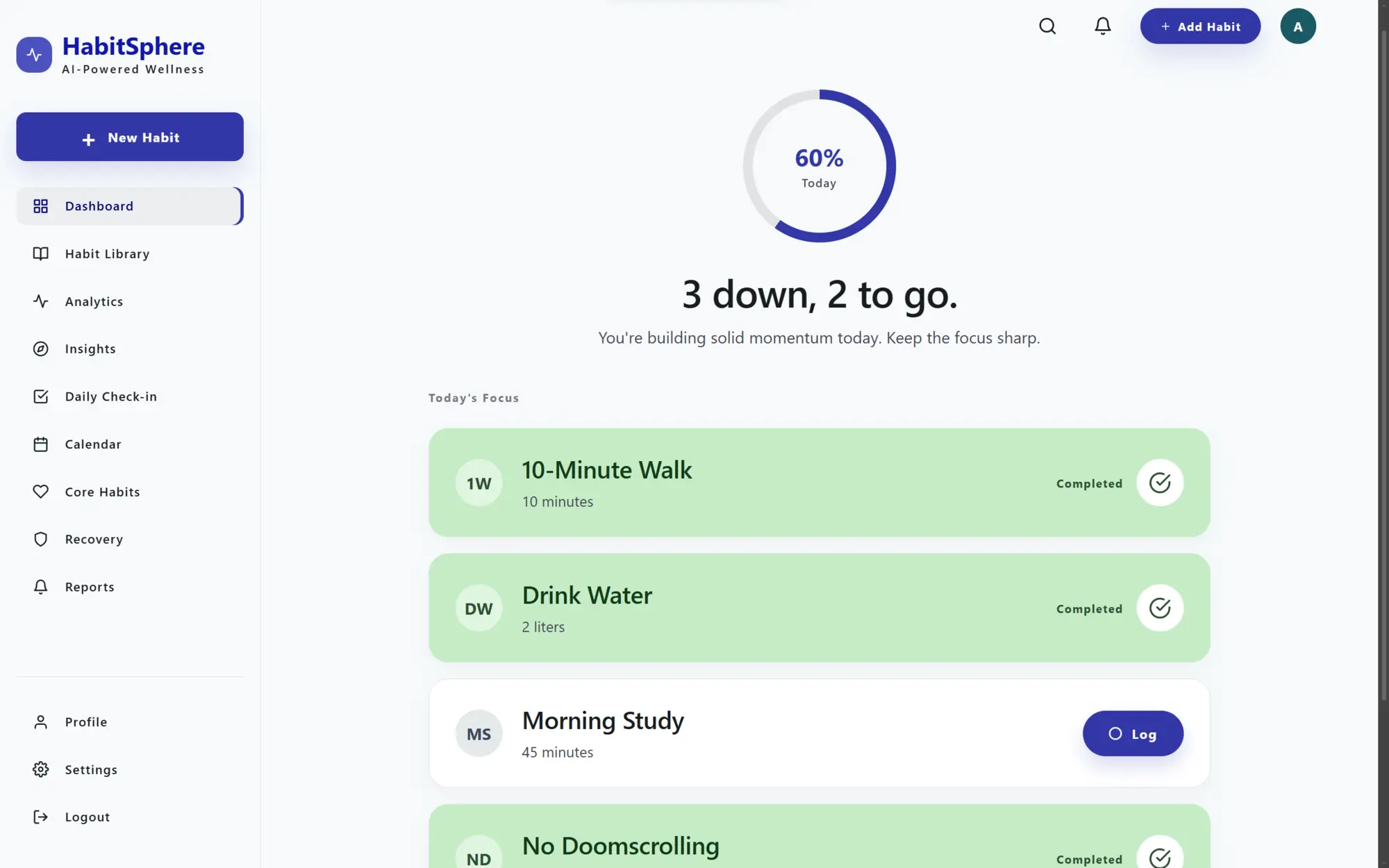This screenshot has height=868, width=1389.
Task: Click the Today's Focus section label
Action: (474, 398)
